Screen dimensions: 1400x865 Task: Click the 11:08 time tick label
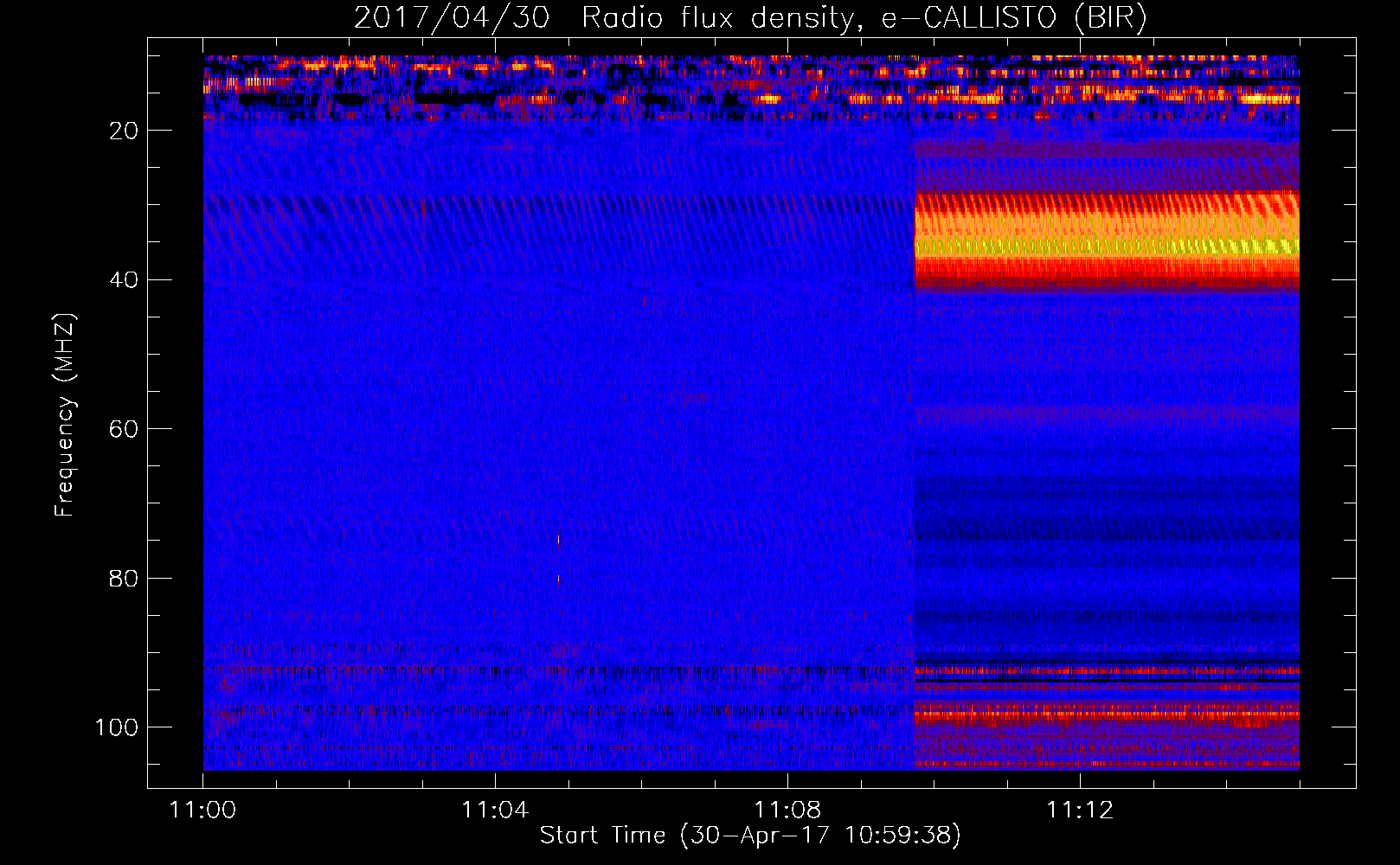787,810
